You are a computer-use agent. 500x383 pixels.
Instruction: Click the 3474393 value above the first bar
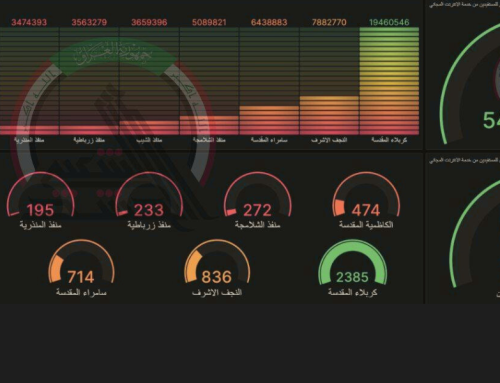(x=29, y=22)
